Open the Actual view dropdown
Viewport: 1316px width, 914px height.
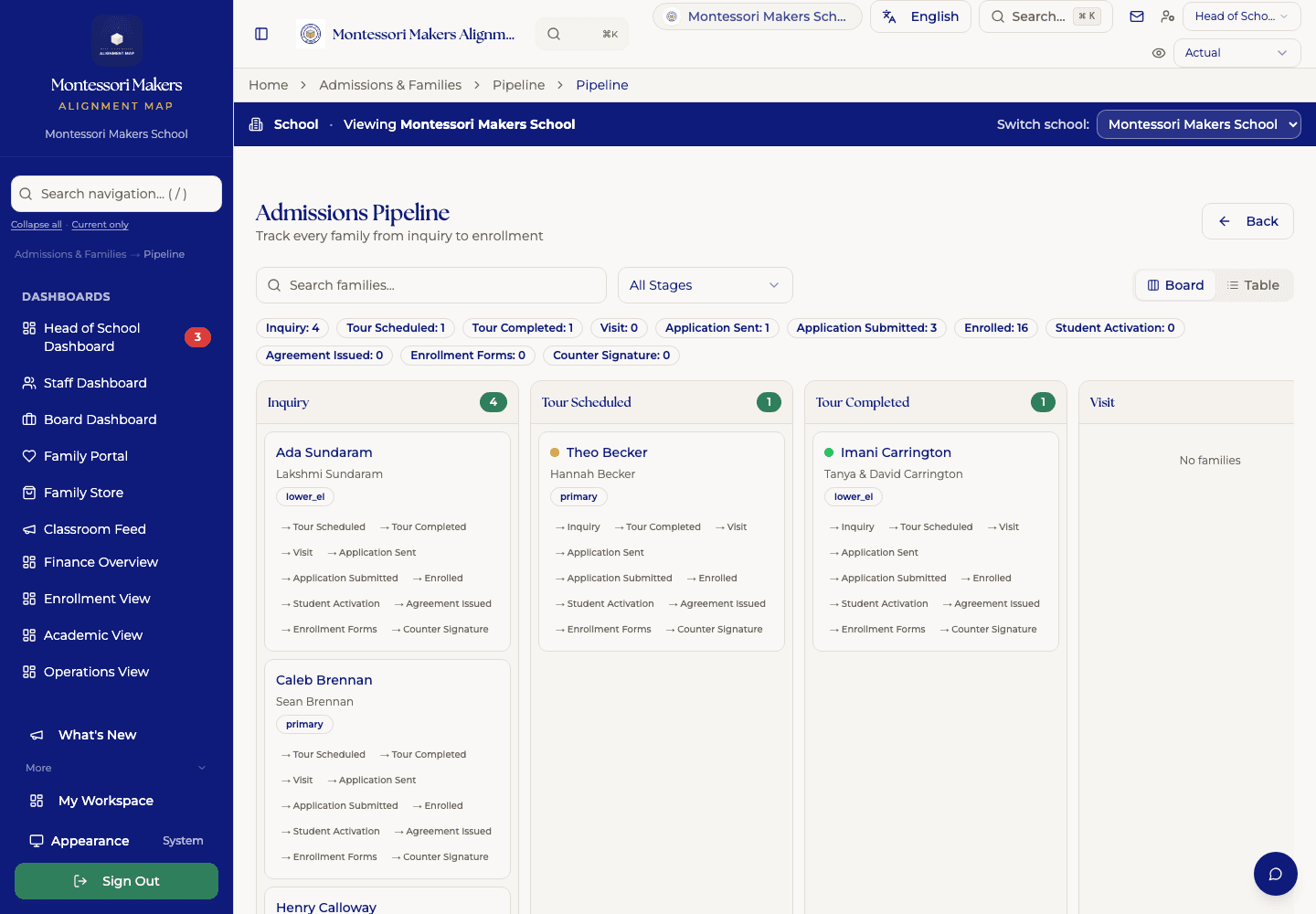tap(1236, 53)
